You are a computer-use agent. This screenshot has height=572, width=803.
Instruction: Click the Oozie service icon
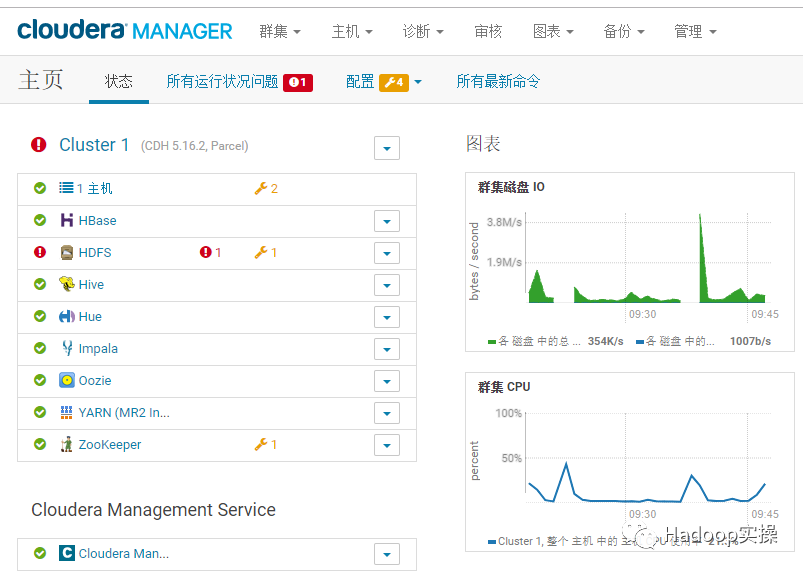click(x=67, y=380)
